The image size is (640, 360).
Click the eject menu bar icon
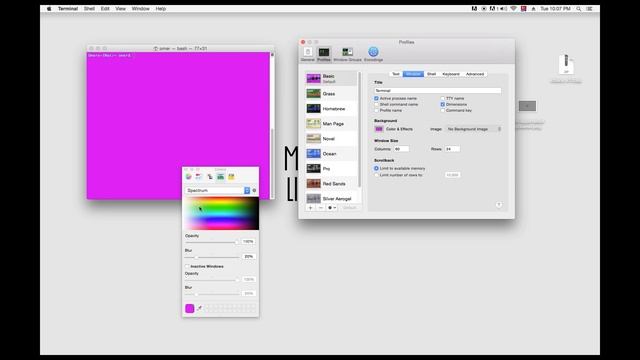tap(533, 9)
